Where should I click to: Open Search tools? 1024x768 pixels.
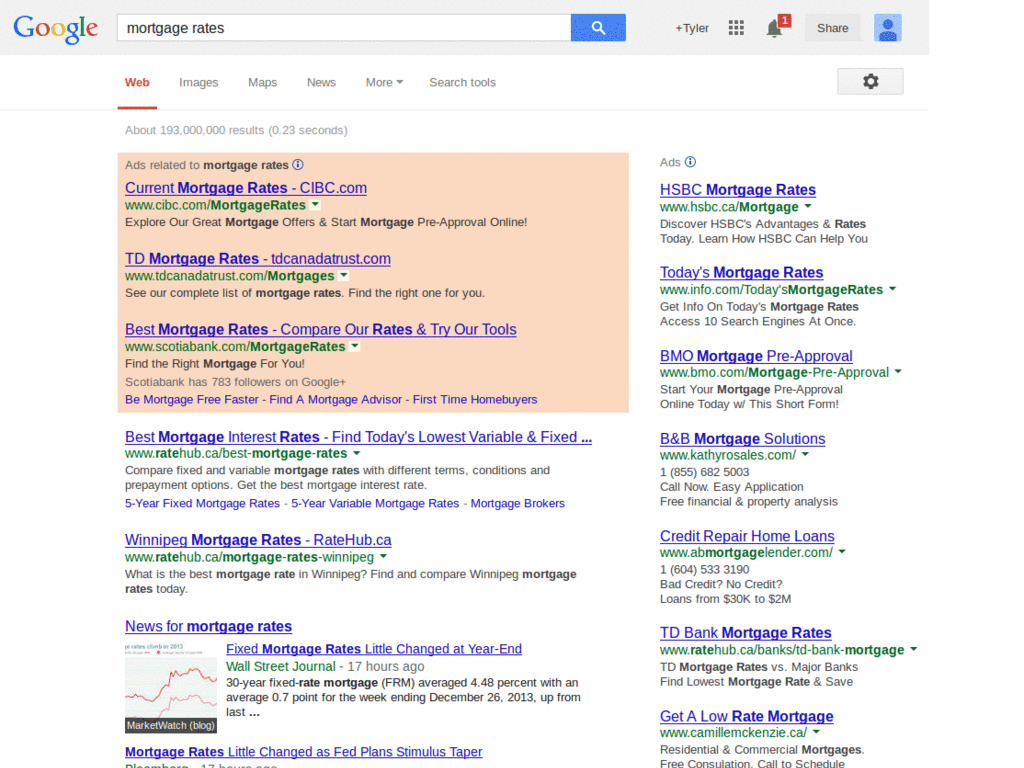click(462, 82)
